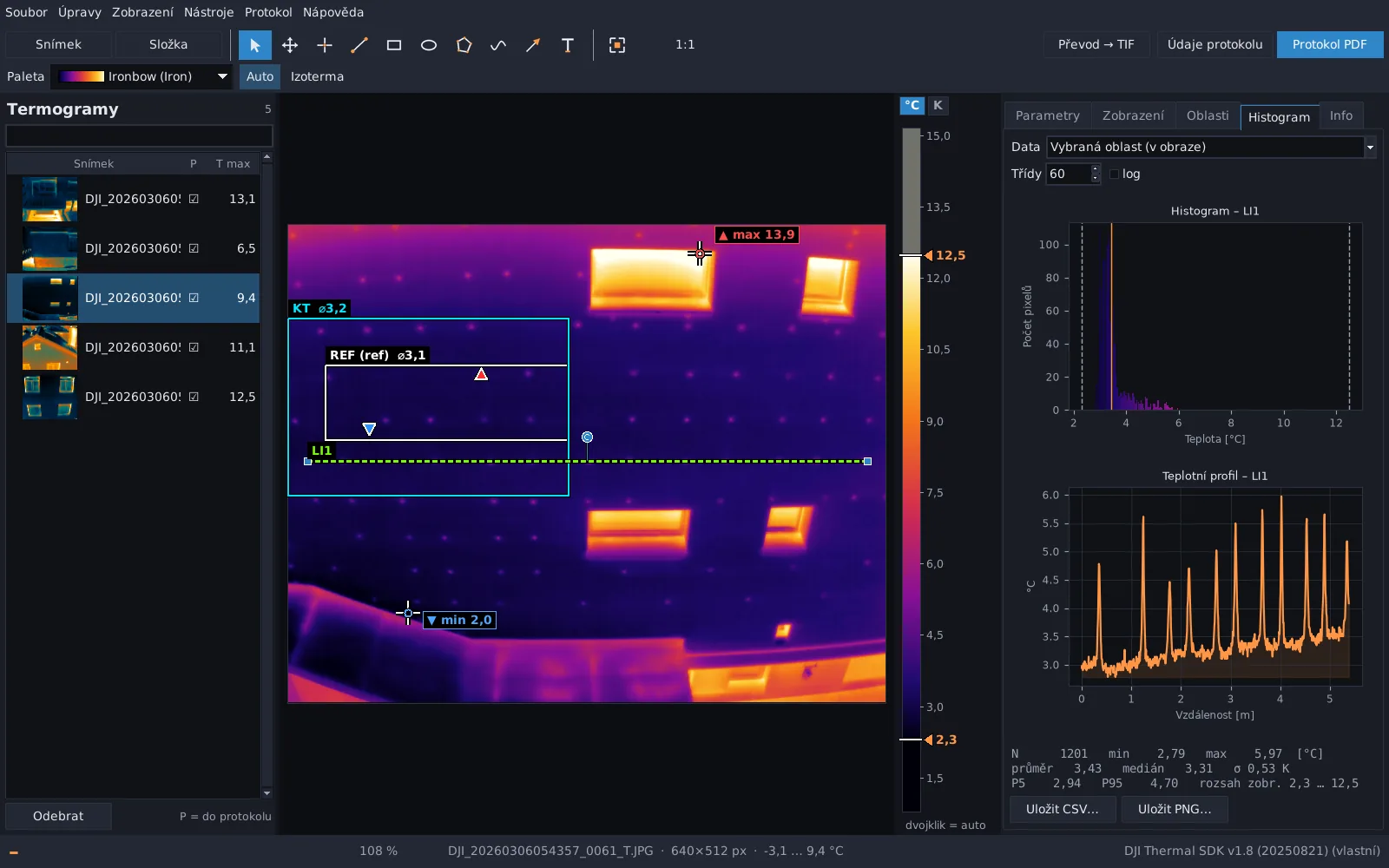Click Převod → TIF button
The height and width of the screenshot is (868, 1389).
[x=1096, y=44]
